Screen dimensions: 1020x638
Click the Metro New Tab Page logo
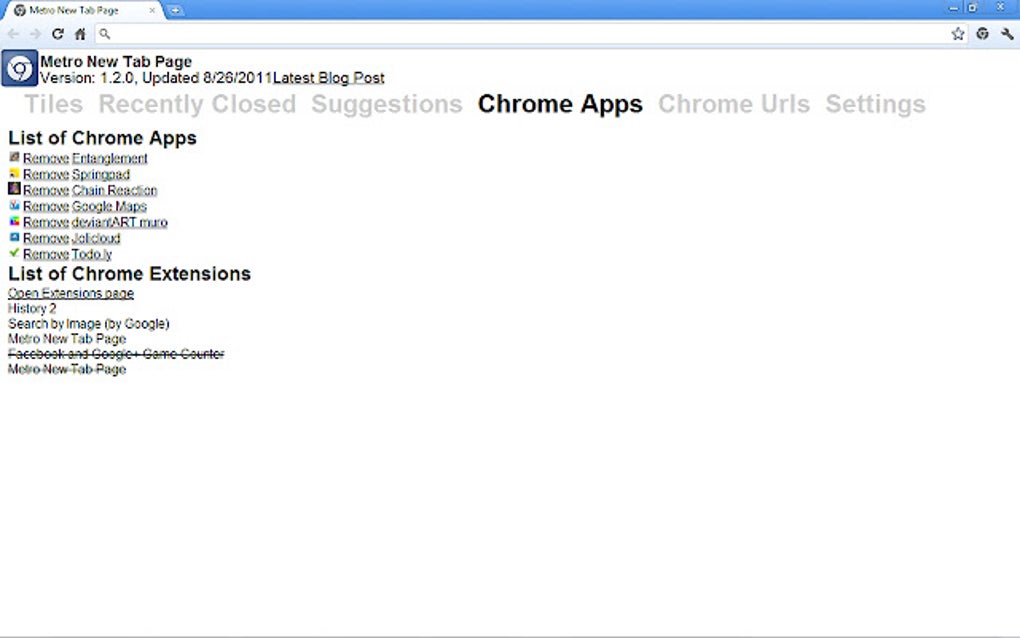click(19, 68)
